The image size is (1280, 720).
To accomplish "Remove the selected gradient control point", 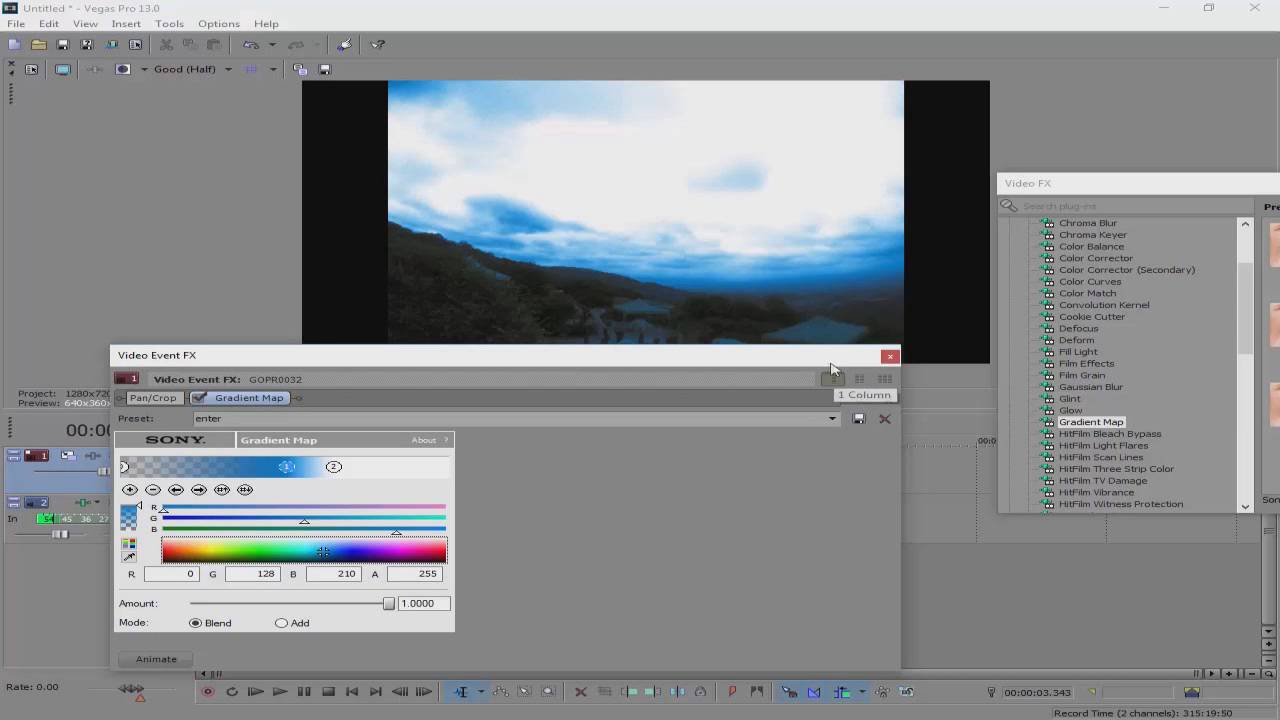I will coord(153,489).
